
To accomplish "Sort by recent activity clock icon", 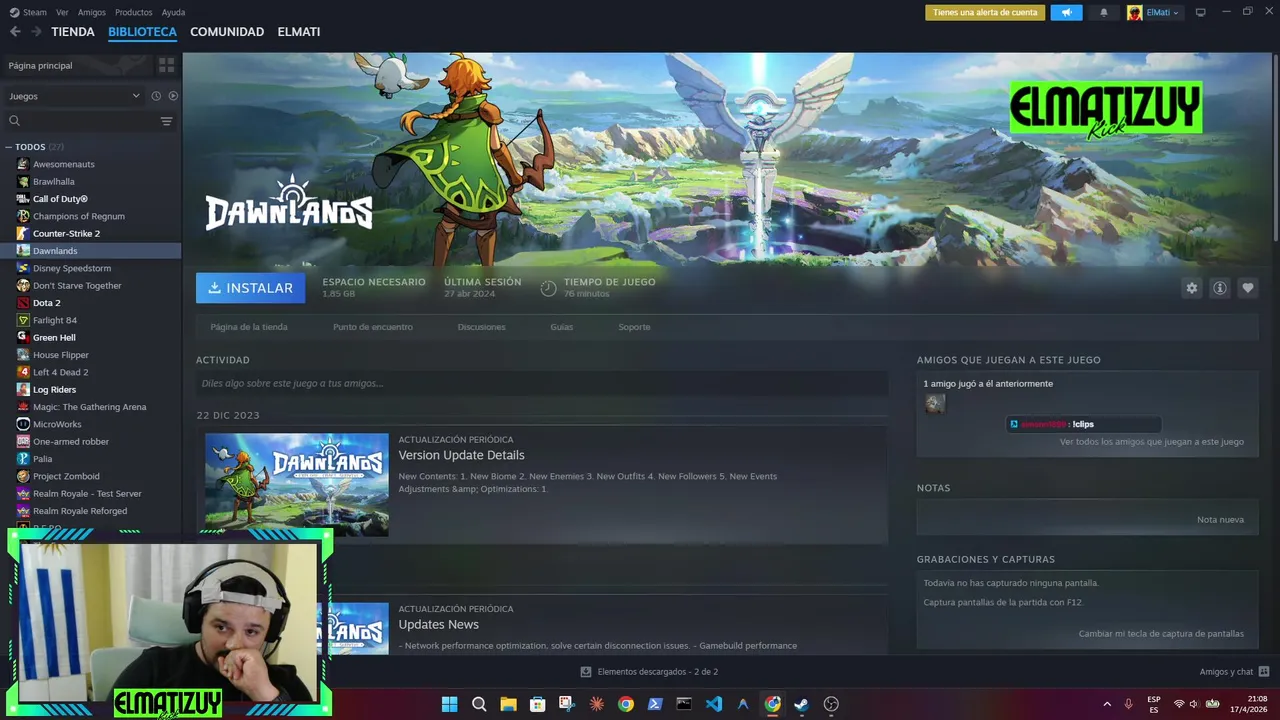I will pos(156,96).
